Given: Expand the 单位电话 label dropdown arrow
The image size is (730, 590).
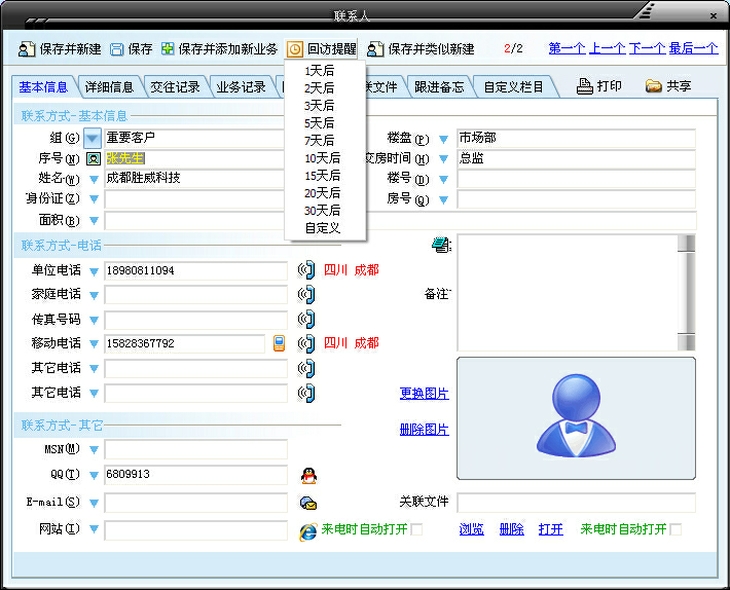Looking at the screenshot, I should (x=94, y=271).
